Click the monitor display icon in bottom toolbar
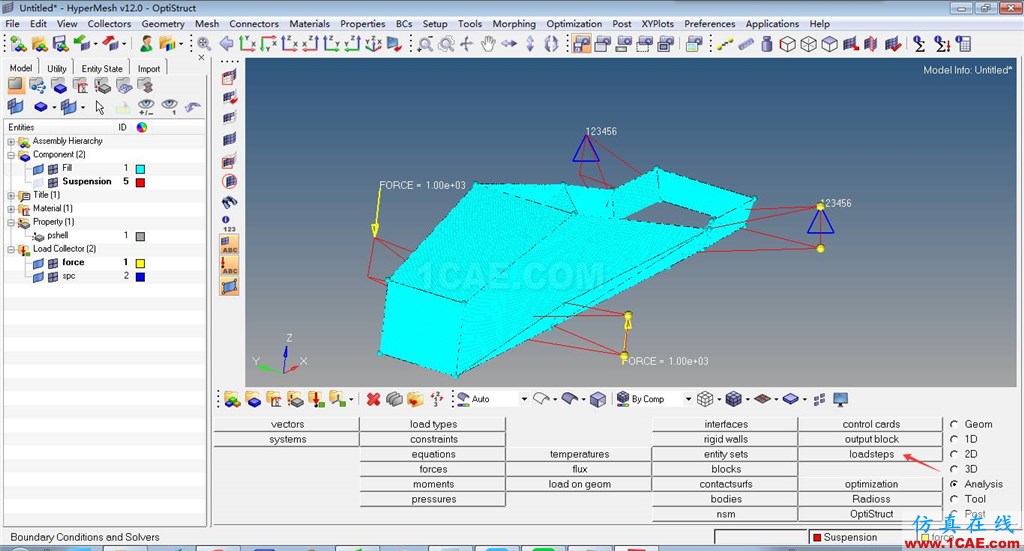 click(840, 399)
